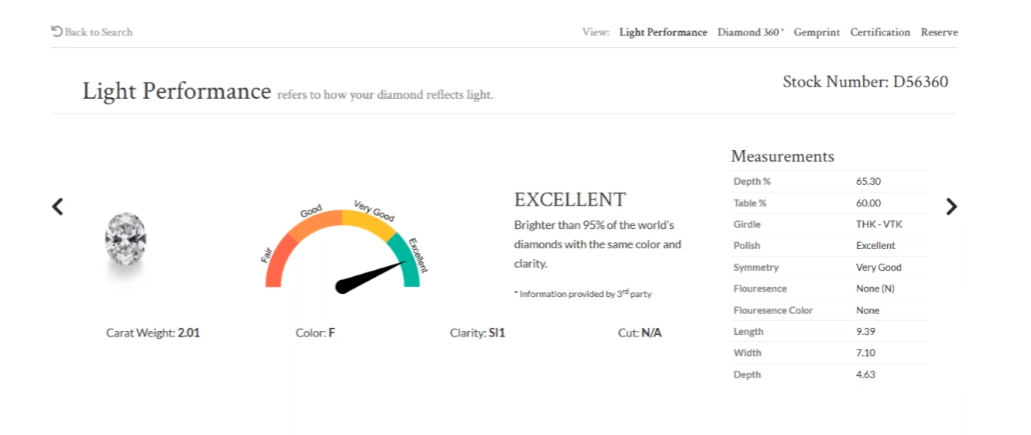Switch to the Gemprint view
The height and width of the screenshot is (435, 1031).
[x=817, y=32]
